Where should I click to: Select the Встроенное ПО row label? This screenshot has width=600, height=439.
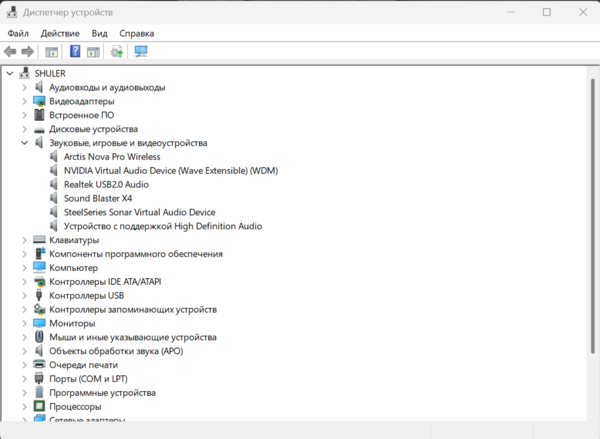[82, 115]
